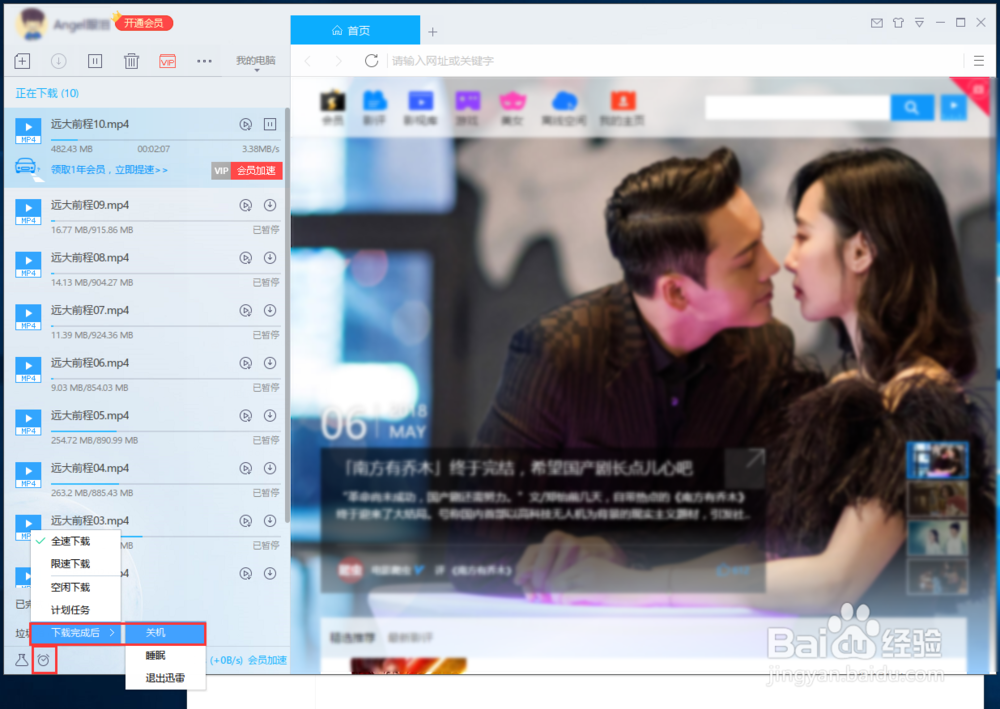
Task: Open the 我的主页 orange icon
Action: [622, 107]
